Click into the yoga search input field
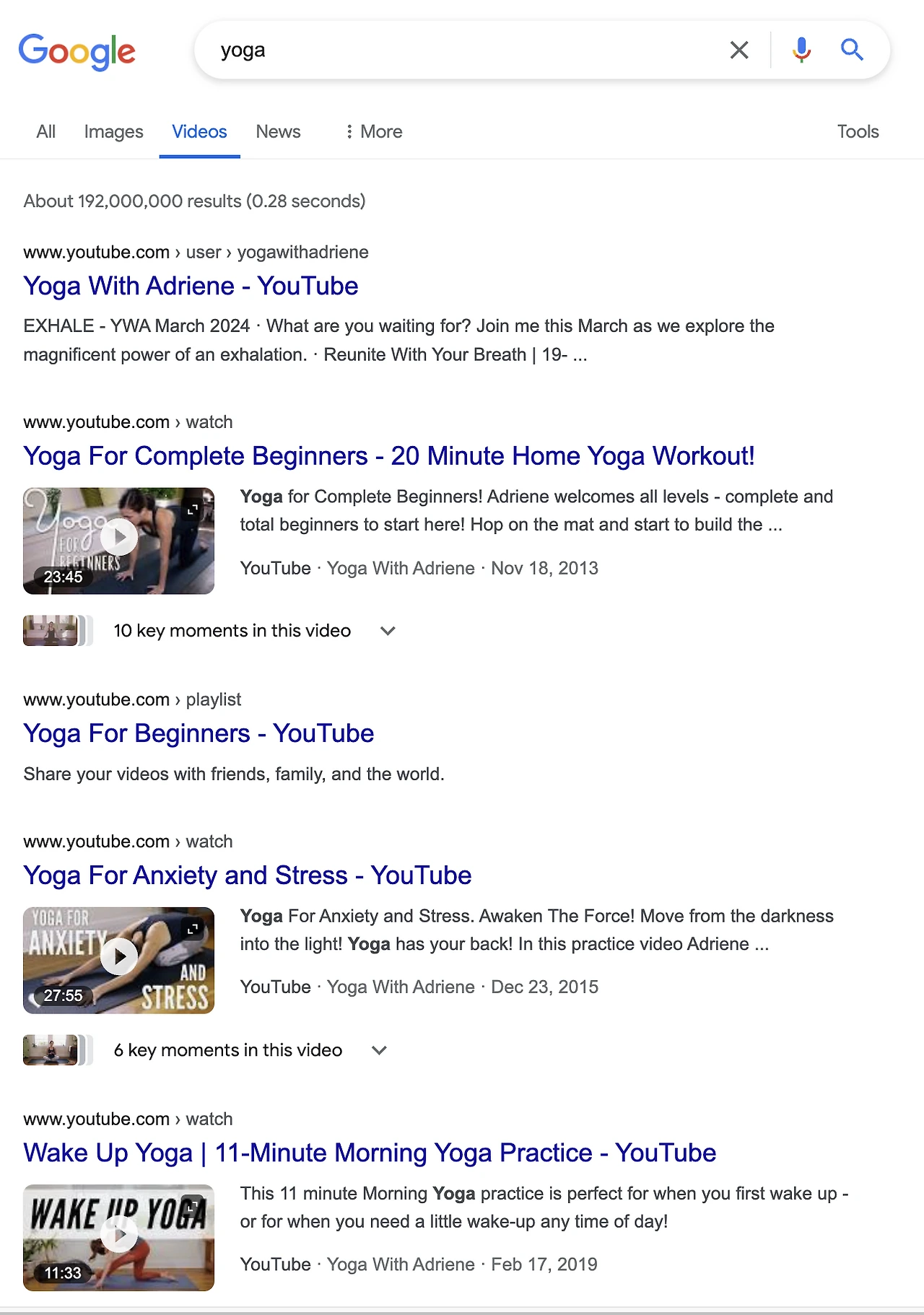The height and width of the screenshot is (1315, 924). point(462,50)
